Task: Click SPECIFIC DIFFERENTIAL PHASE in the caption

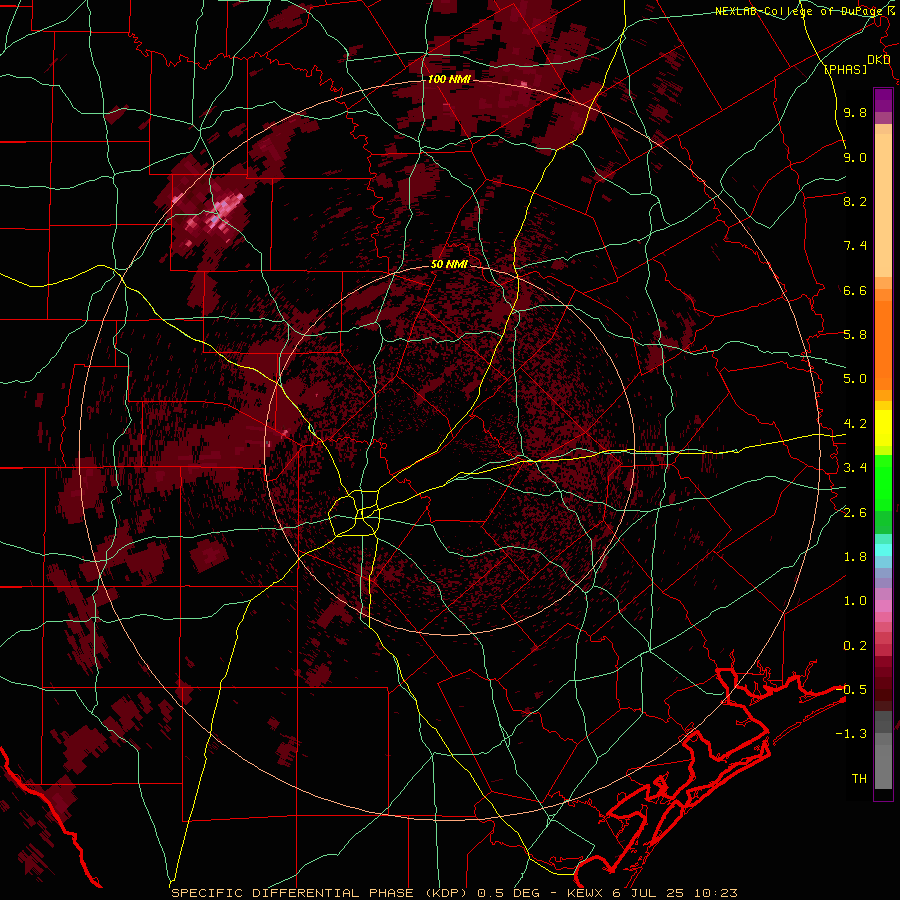Action: coord(292,893)
